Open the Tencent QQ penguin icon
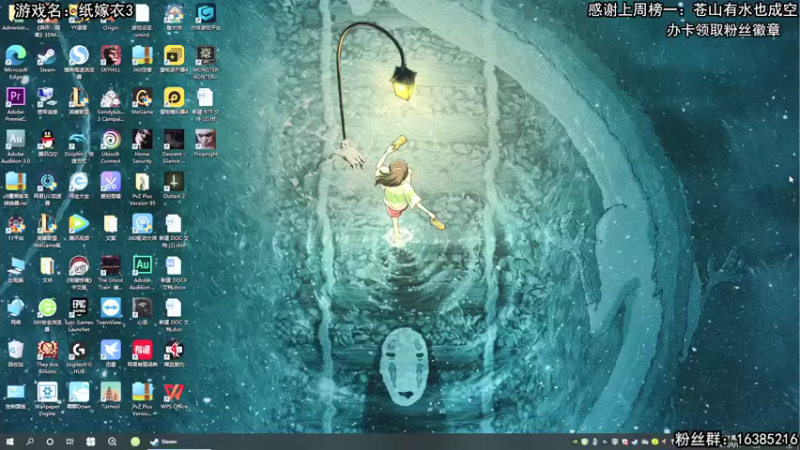The height and width of the screenshot is (450, 800). (x=47, y=143)
